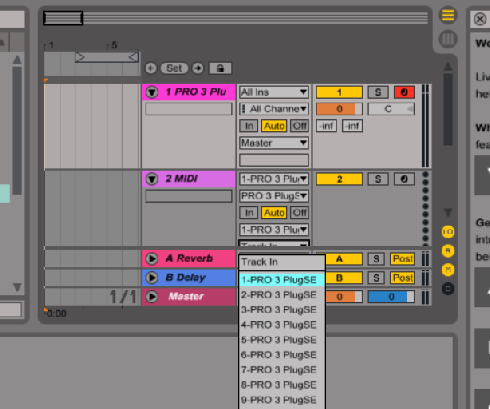Click the Set locator button
The width and height of the screenshot is (490, 409).
coord(174,68)
